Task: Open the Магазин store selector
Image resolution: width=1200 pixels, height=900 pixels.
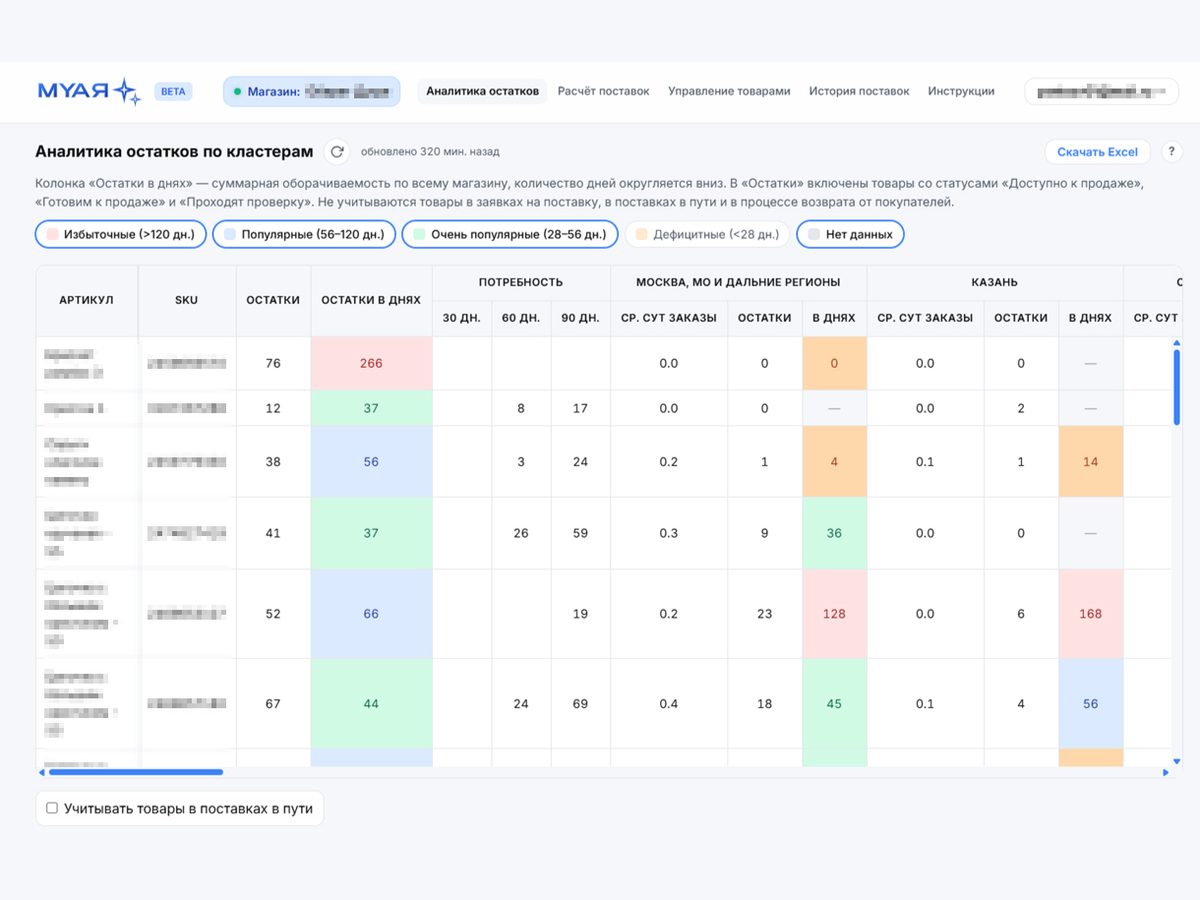Action: pos(312,91)
